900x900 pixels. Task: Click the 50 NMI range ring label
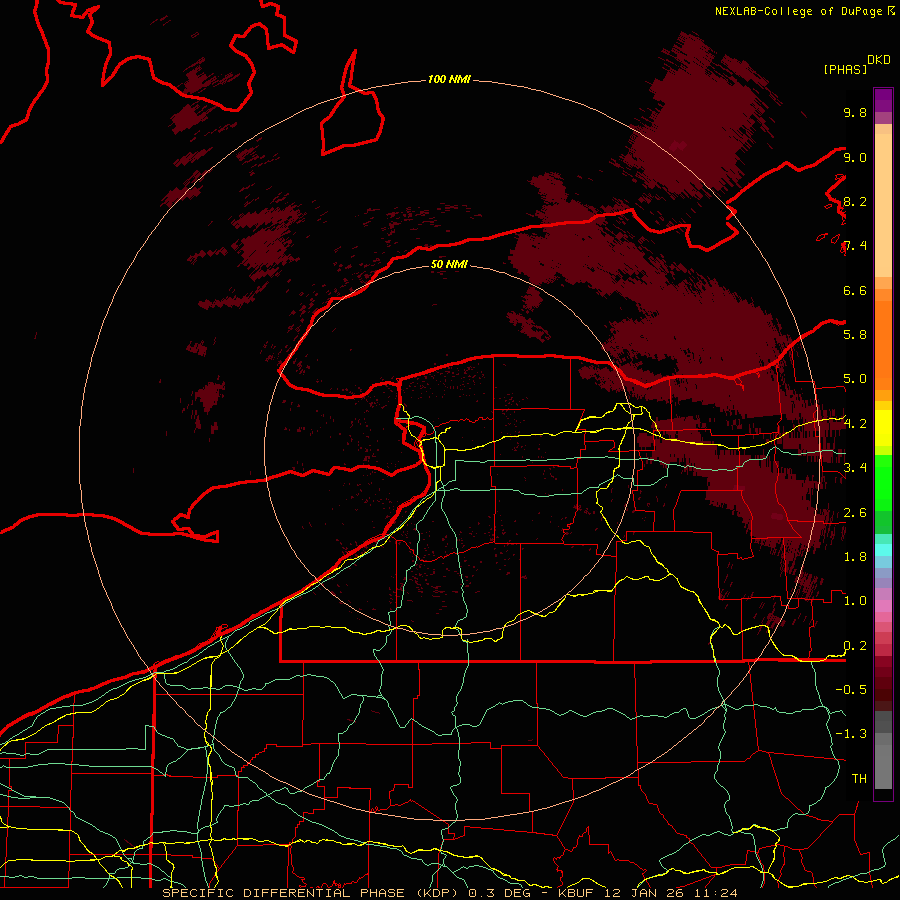(x=449, y=264)
